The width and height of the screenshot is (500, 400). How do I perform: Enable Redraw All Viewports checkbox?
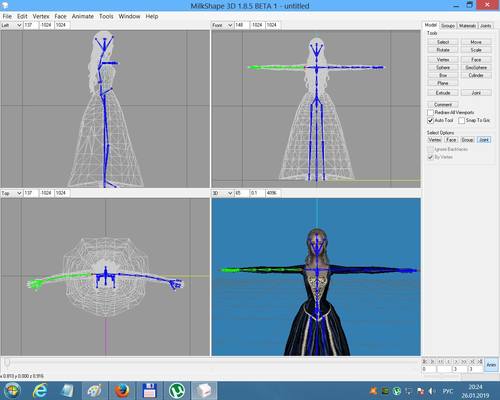(x=430, y=113)
